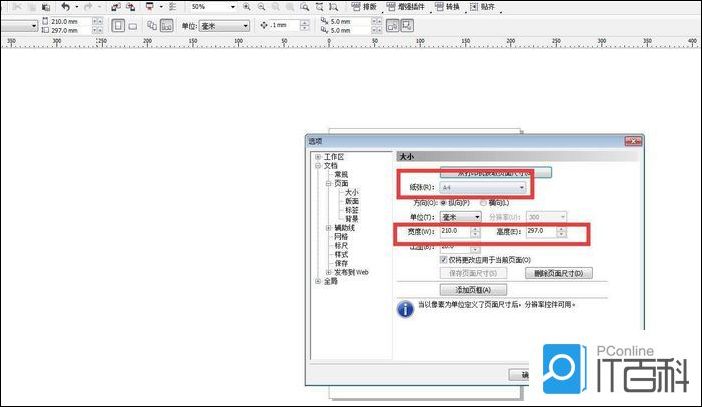The height and width of the screenshot is (407, 702).
Task: Select 背景 in the options tree
Action: pos(351,219)
